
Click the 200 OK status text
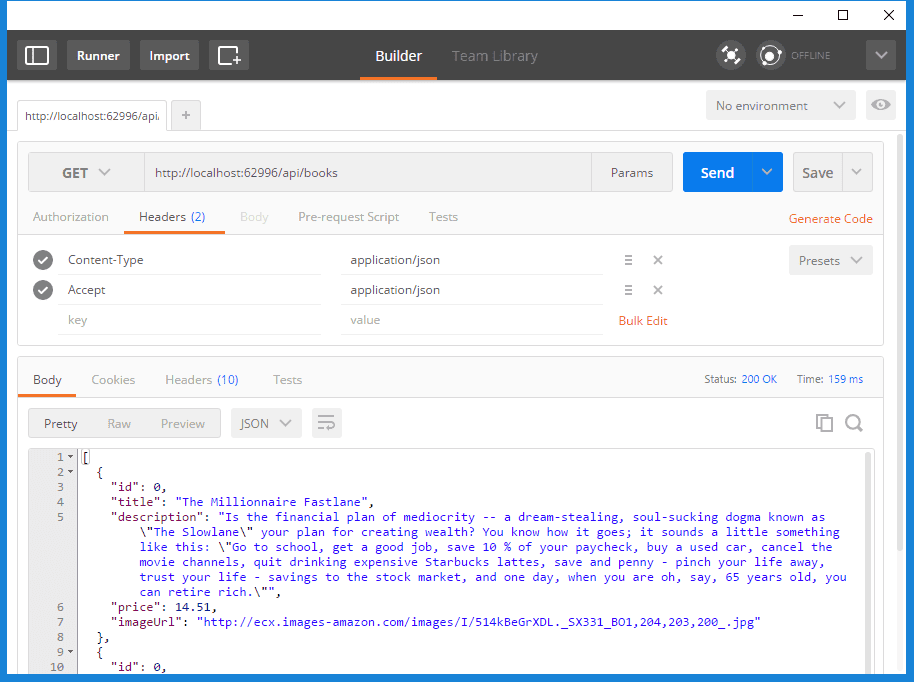[759, 379]
